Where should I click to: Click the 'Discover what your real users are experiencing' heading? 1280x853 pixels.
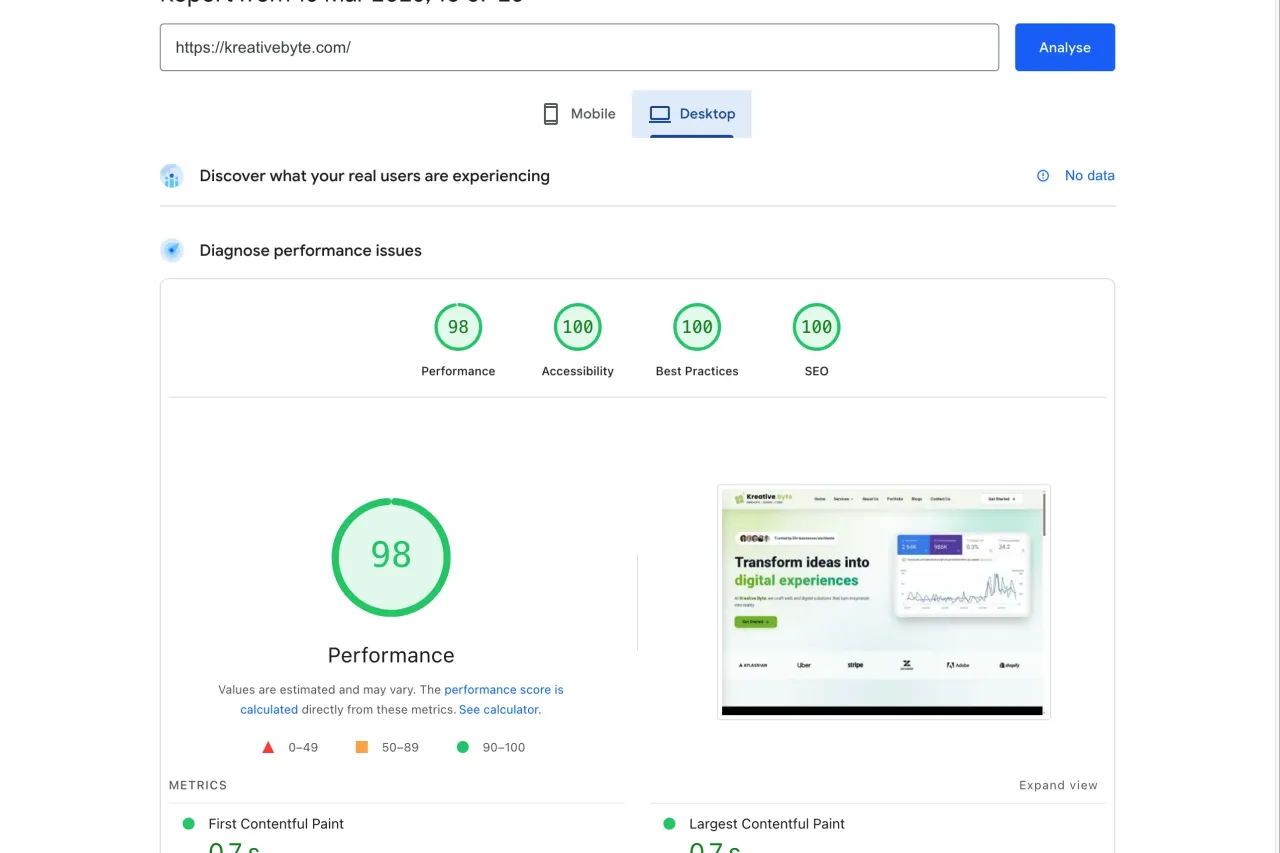tap(375, 176)
